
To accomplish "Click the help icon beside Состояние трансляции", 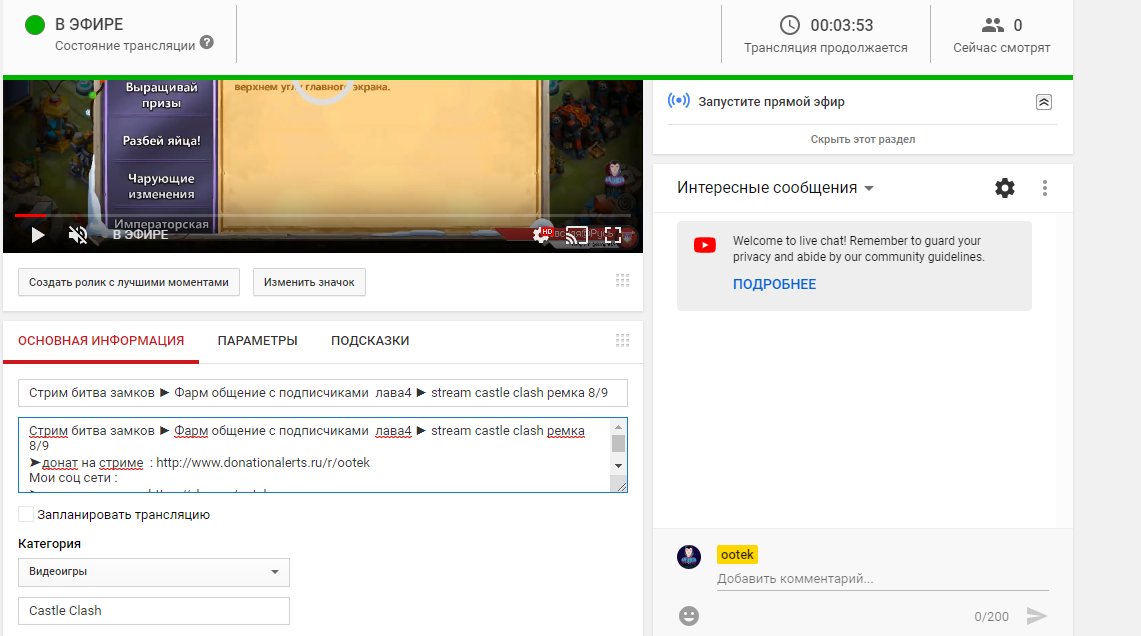I will coord(207,42).
